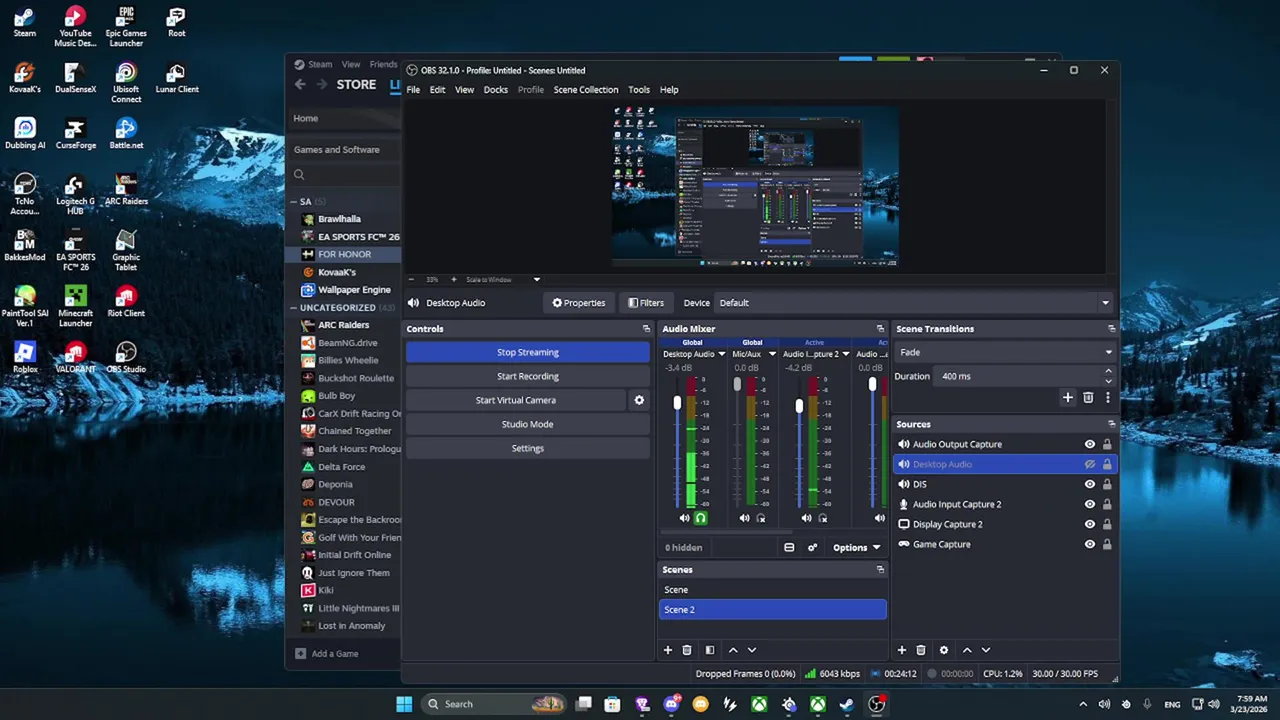The height and width of the screenshot is (720, 1280).
Task: Open advanced audio properties gears icon
Action: [812, 547]
